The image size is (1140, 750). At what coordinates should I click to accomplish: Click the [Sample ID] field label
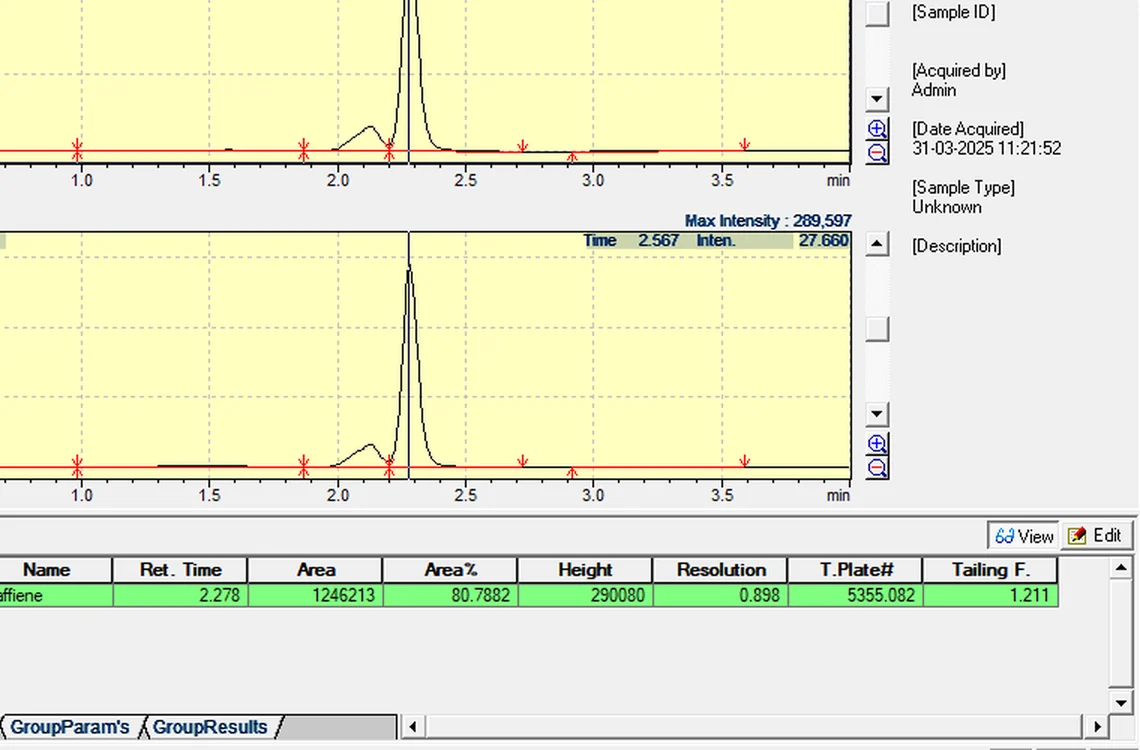coord(953,12)
